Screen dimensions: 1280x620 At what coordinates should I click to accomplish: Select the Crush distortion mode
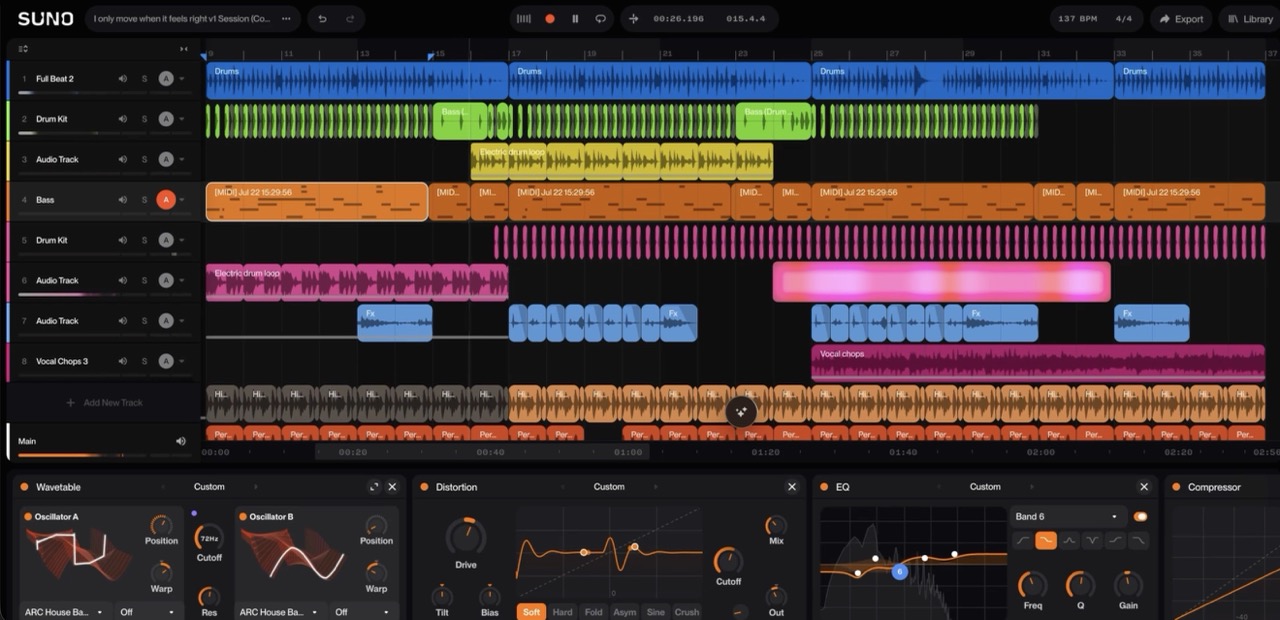tap(687, 612)
